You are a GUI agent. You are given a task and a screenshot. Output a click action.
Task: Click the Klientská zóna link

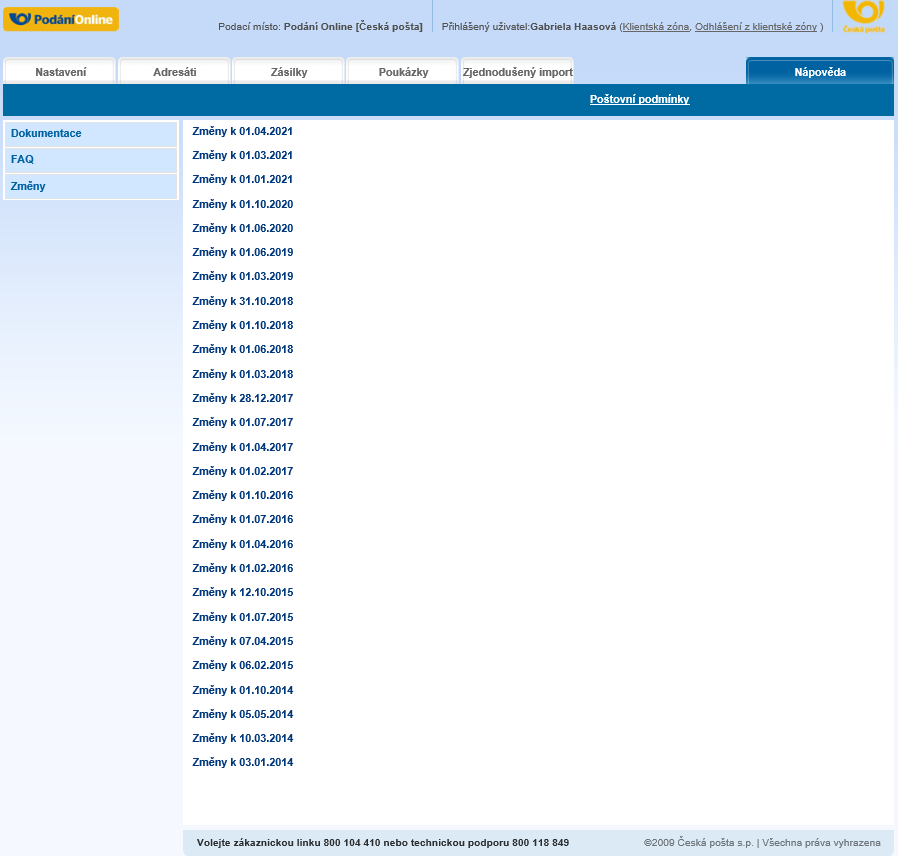point(655,27)
